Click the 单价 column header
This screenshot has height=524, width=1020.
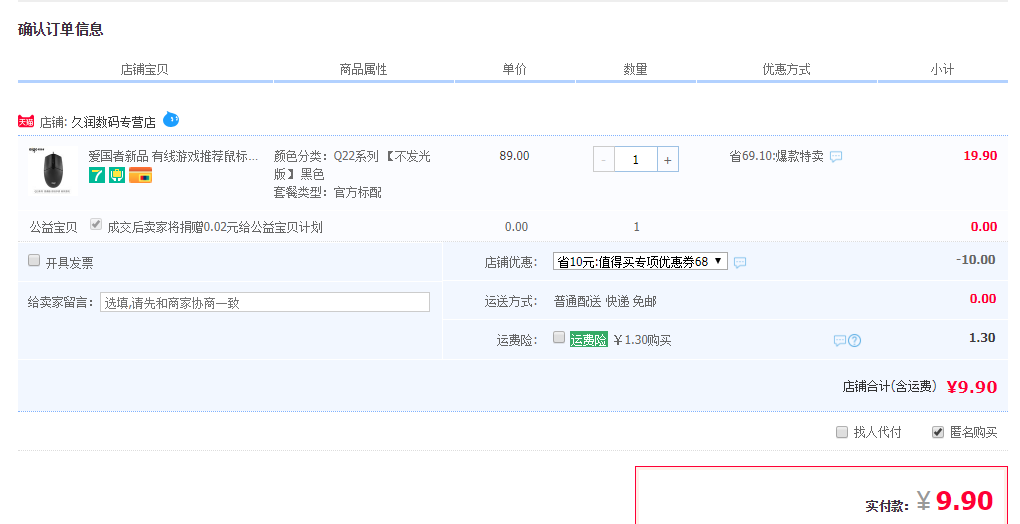[x=514, y=70]
